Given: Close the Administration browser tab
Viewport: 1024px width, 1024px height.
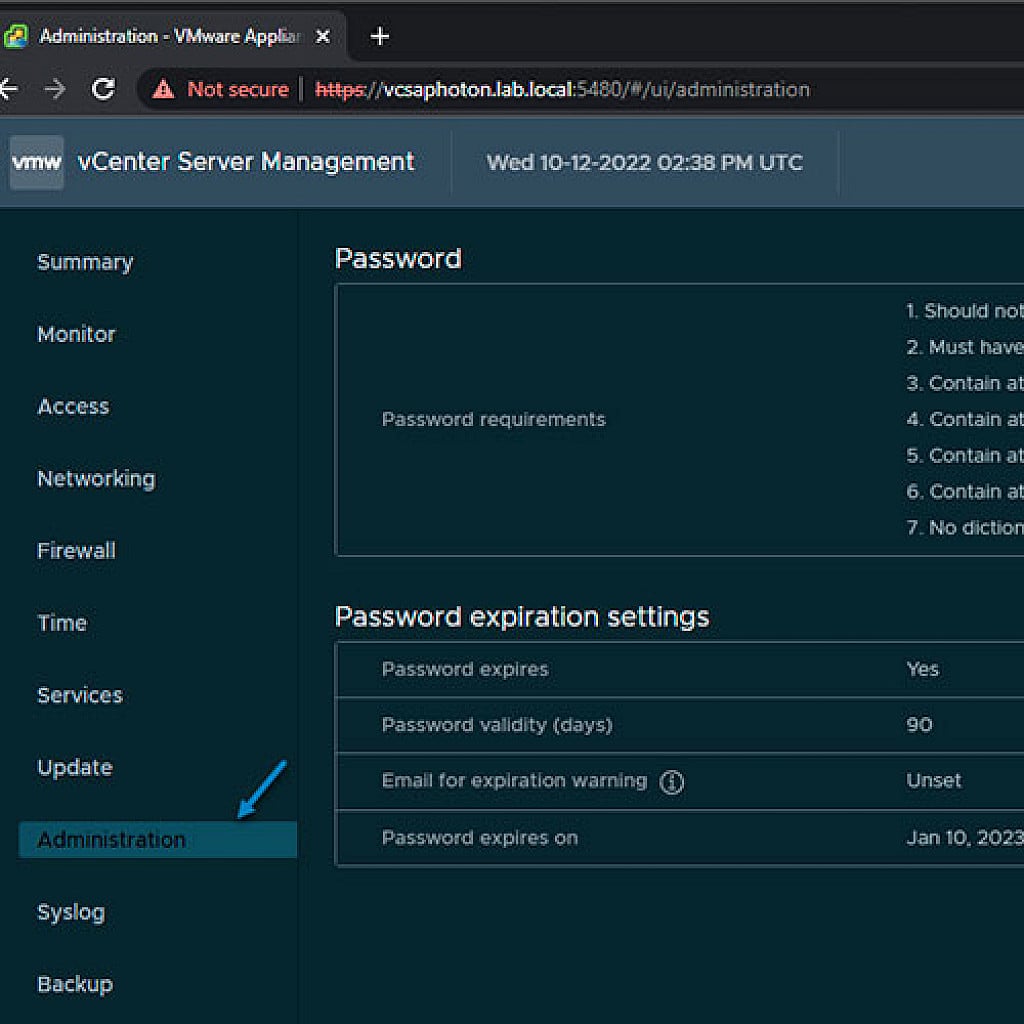Looking at the screenshot, I should click(x=323, y=36).
